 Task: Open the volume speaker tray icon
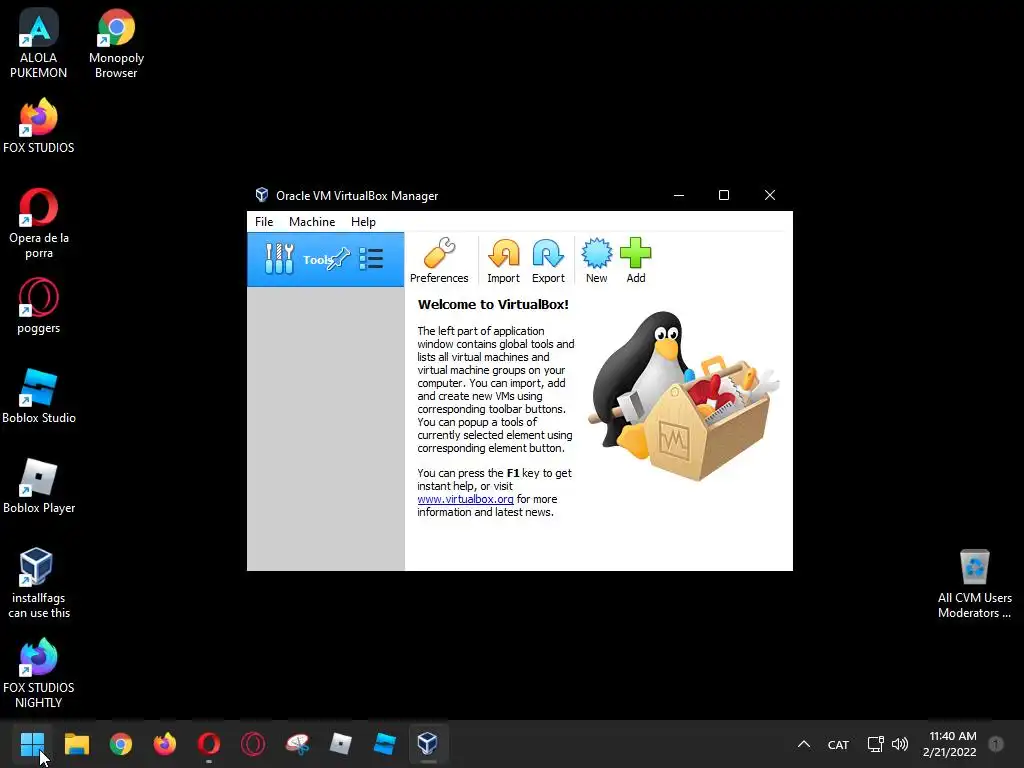(x=900, y=744)
